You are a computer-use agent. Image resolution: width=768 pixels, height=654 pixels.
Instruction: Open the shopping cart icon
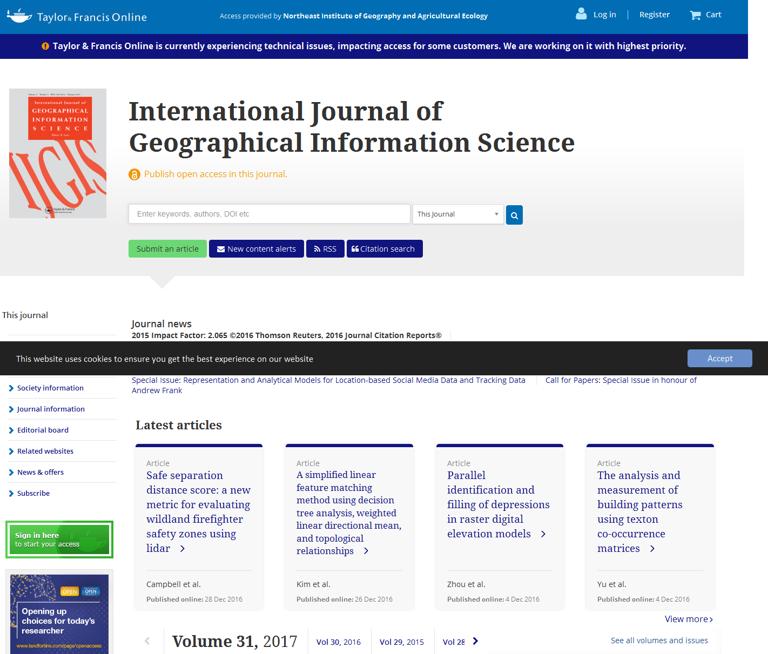pyautogui.click(x=695, y=15)
